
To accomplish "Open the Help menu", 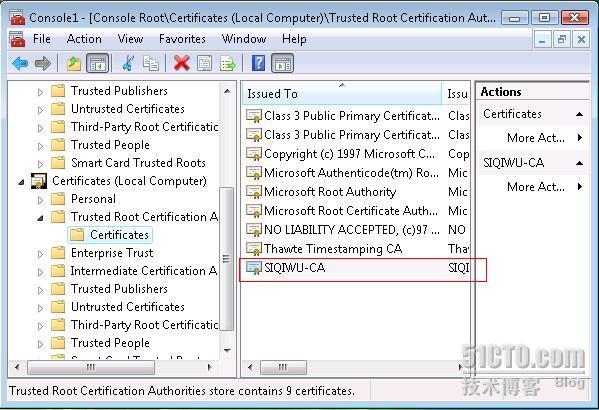I will click(x=294, y=39).
